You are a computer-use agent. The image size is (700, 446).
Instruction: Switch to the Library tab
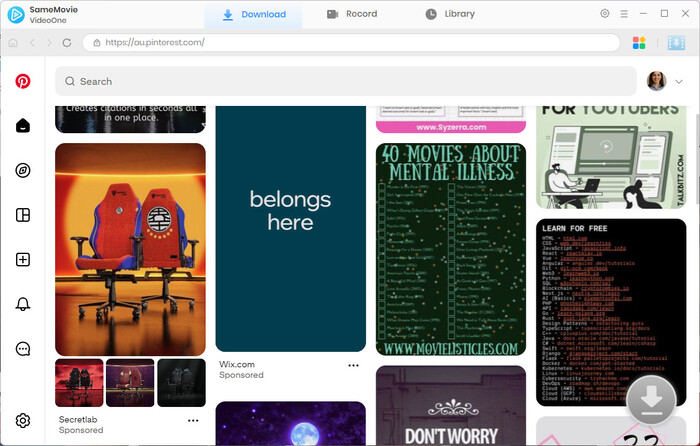click(x=450, y=14)
